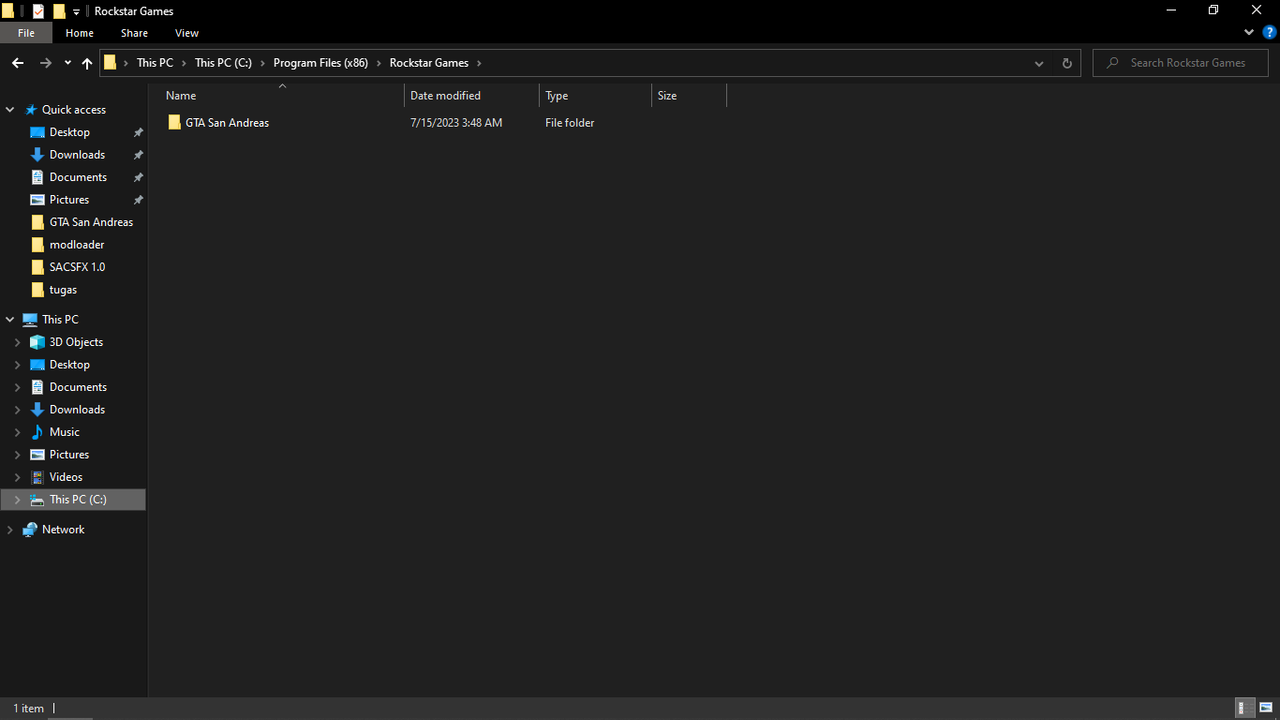The width and height of the screenshot is (1280, 720).
Task: Select 3D Objects in the sidebar
Action: (76, 342)
